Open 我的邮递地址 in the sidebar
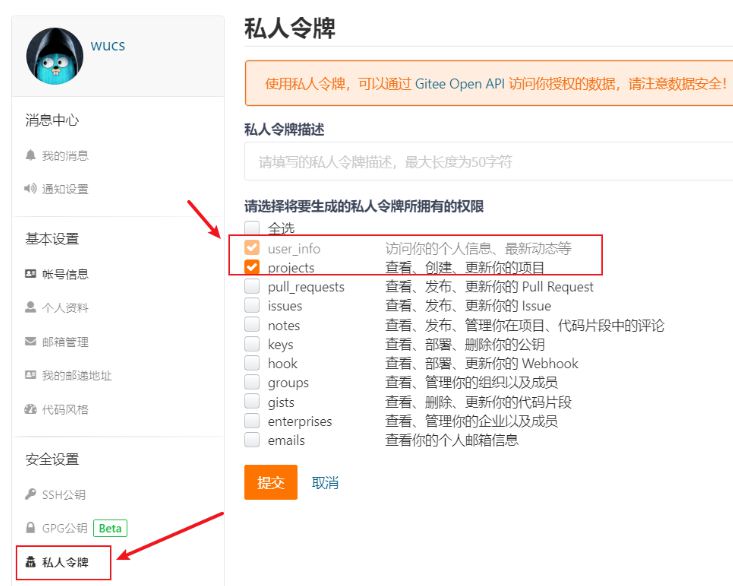This screenshot has width=733, height=586. coord(76,376)
